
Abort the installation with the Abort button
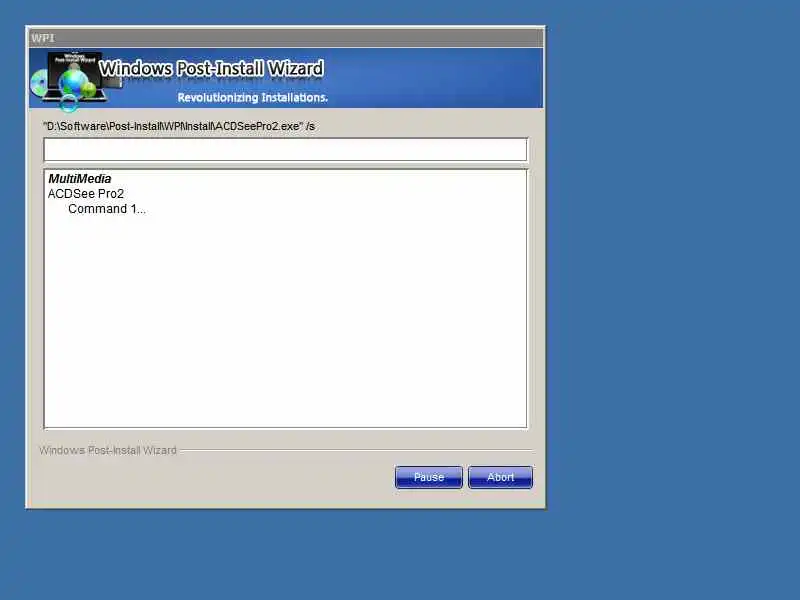pyautogui.click(x=500, y=477)
